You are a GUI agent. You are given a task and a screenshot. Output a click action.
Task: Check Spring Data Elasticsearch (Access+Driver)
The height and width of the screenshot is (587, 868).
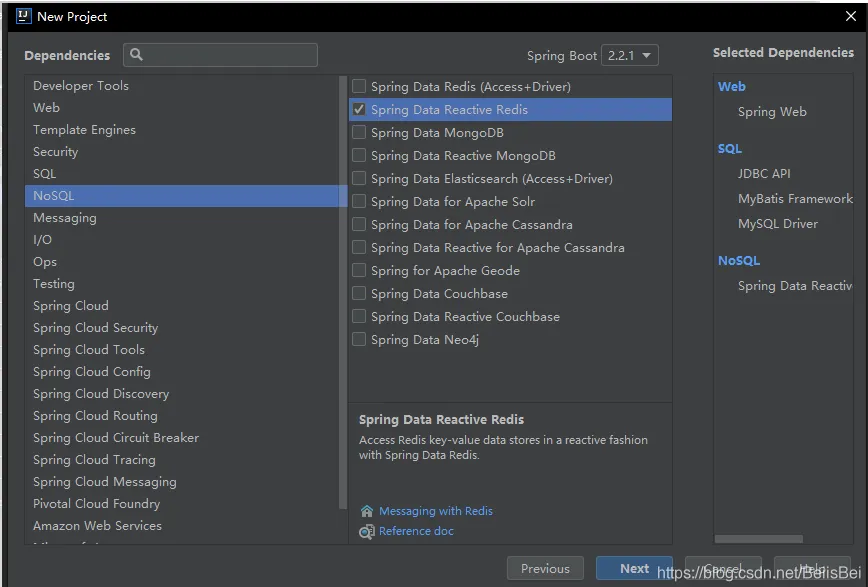click(359, 178)
